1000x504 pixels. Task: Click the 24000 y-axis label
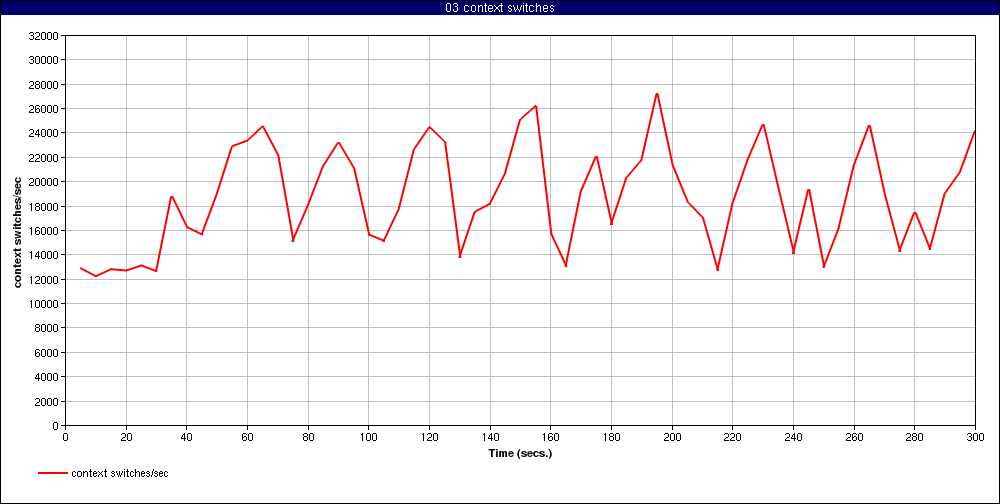click(x=45, y=133)
